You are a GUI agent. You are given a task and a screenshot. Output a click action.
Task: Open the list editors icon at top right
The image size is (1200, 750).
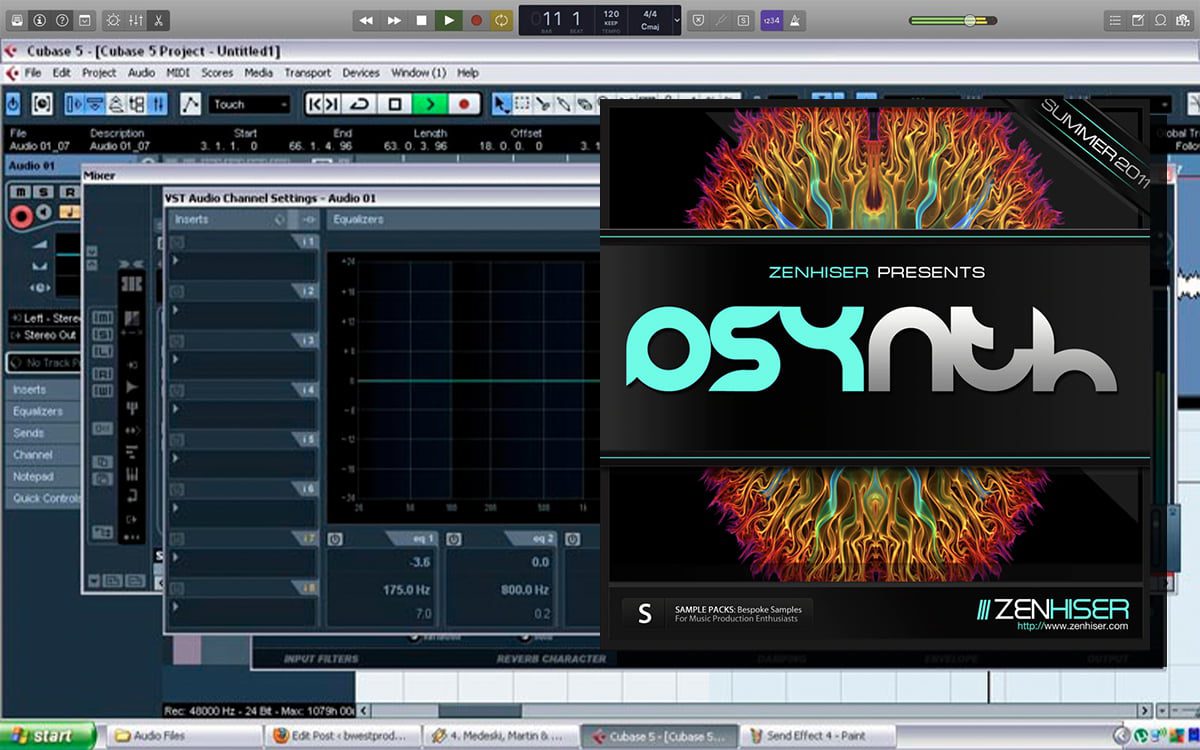point(1116,20)
